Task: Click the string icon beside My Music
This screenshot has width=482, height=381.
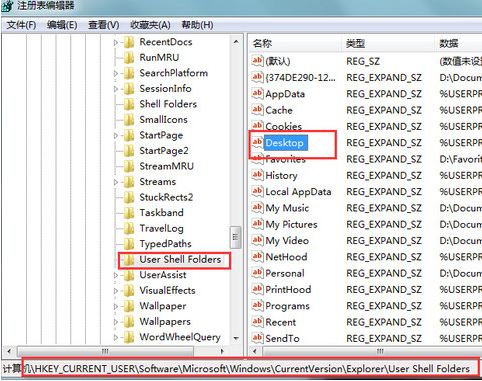Action: tap(257, 208)
